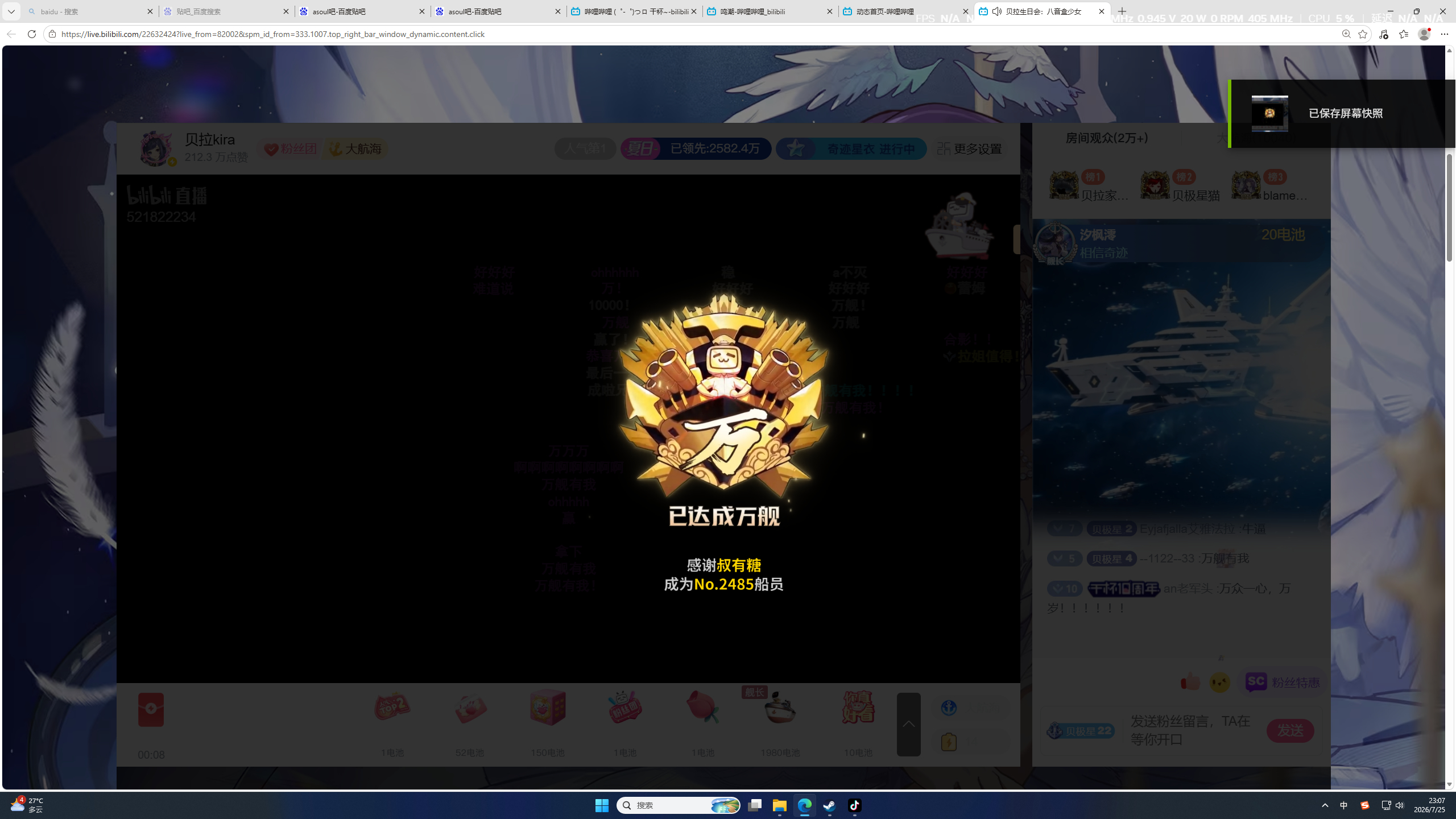The width and height of the screenshot is (1456, 819).
Task: Open the 夏日 已领先 event banner
Action: tap(696, 149)
